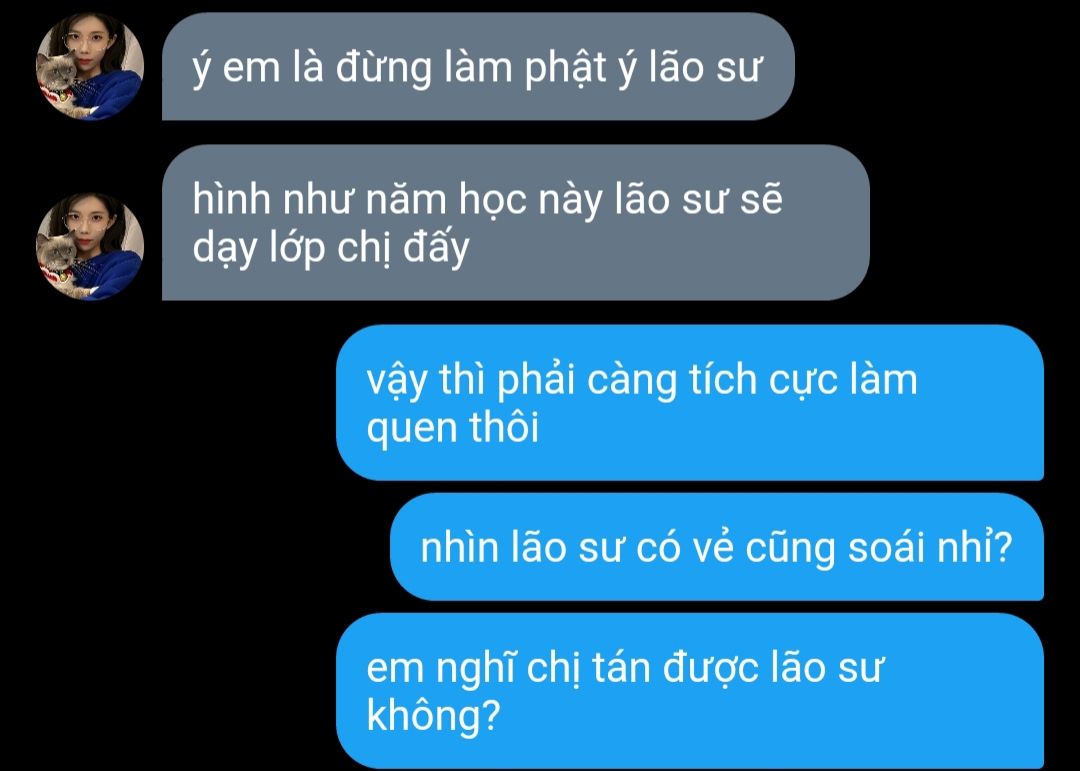The image size is (1080, 771).
Task: Tap the blue bubble 'em nghĩ chị tán được lão sư không?'
Action: pyautogui.click(x=690, y=690)
